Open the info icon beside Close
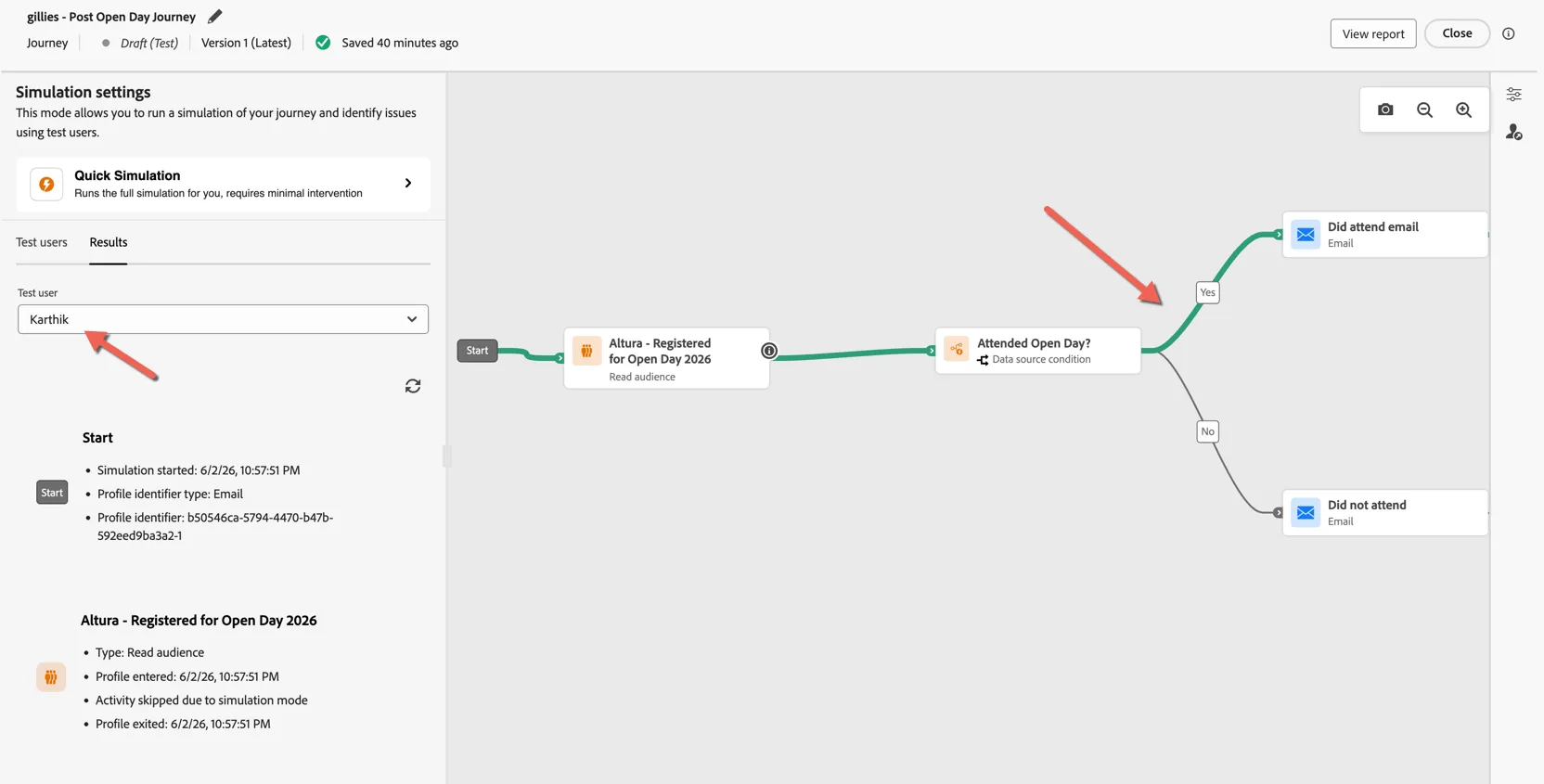This screenshot has width=1544, height=784. [x=1509, y=33]
